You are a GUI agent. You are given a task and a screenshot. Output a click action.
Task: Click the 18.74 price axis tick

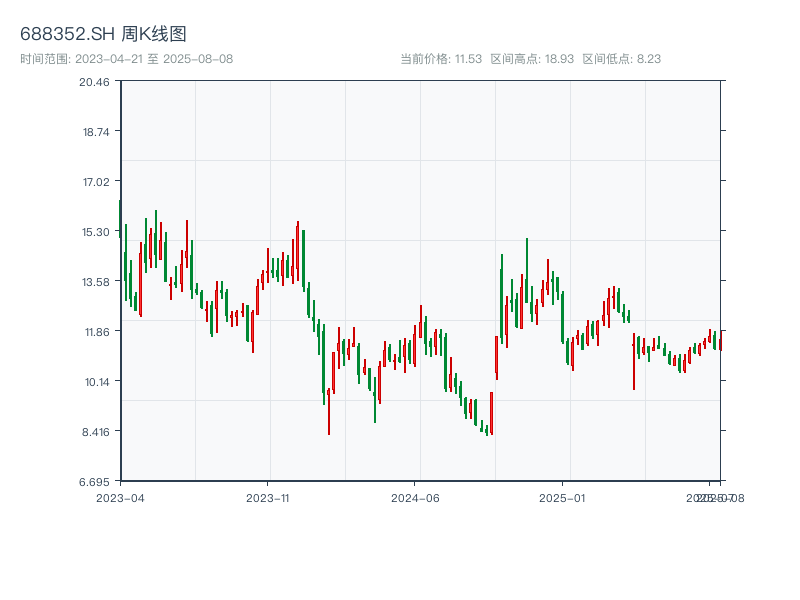pyautogui.click(x=94, y=132)
